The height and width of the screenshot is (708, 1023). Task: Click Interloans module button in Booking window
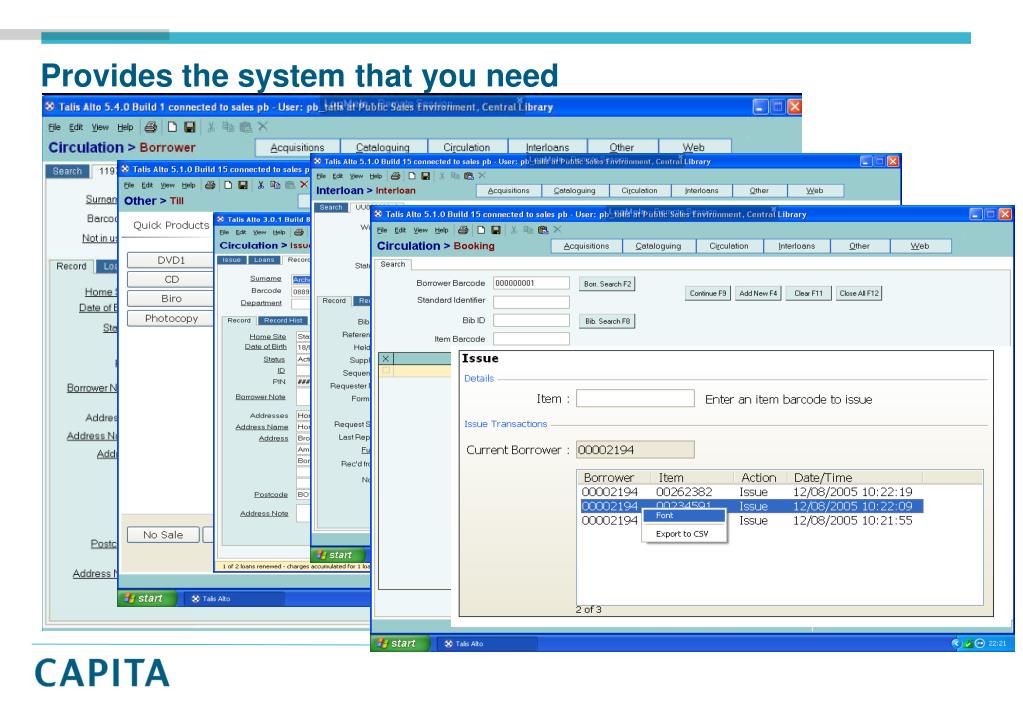coord(797,246)
